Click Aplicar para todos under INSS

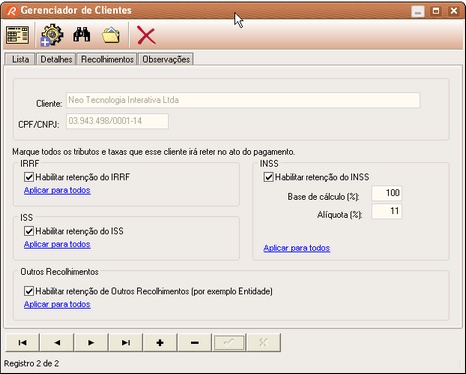click(297, 248)
